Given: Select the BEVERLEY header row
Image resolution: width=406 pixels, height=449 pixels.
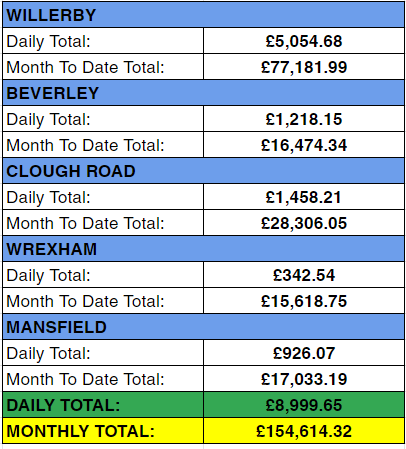Looking at the screenshot, I should pyautogui.click(x=203, y=93).
